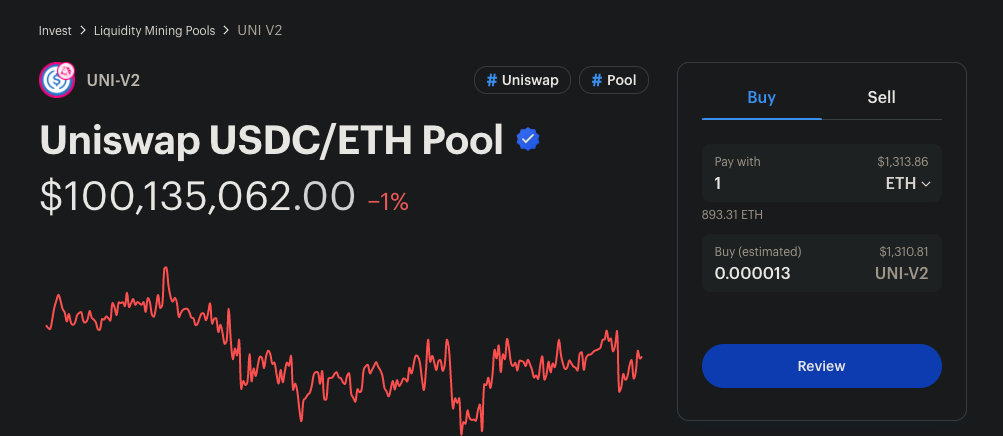Screen dimensions: 1003x436
Task: Click the chevron before UNI V2 breadcrumb
Action: pyautogui.click(x=226, y=31)
